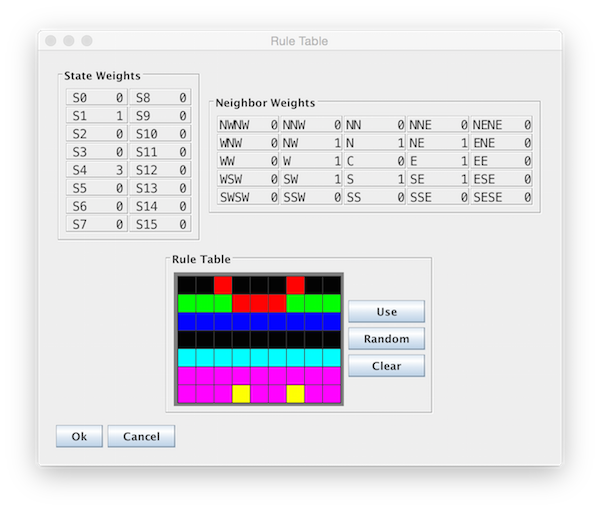Select the S13 weight field
The height and width of the screenshot is (511, 600).
coord(160,188)
